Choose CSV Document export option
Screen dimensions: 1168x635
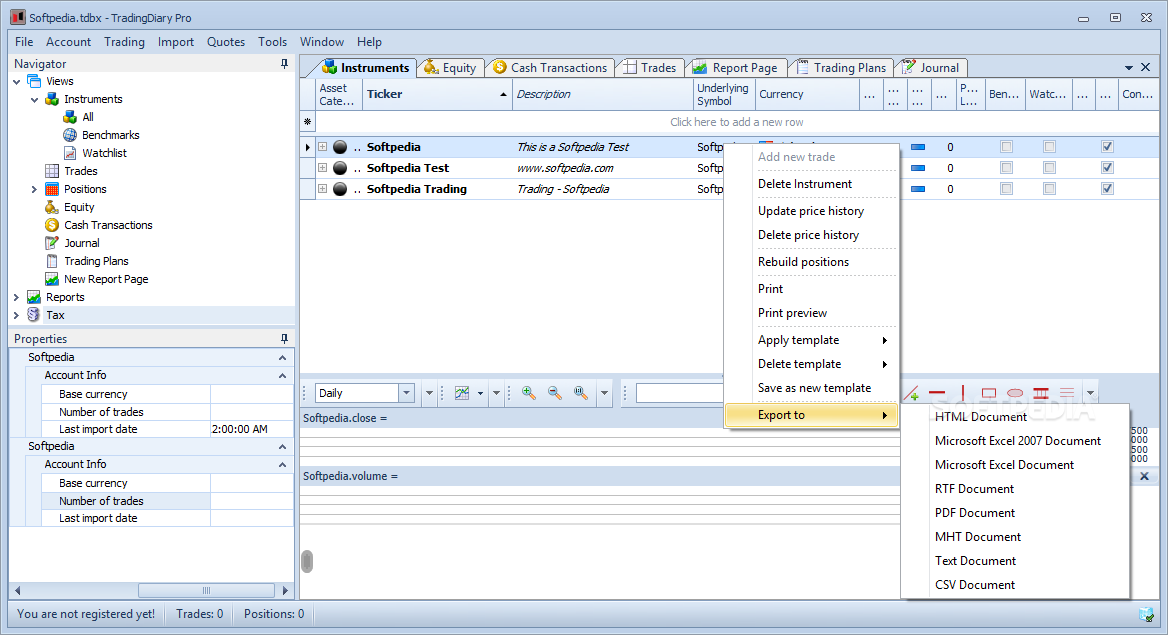[x=975, y=585]
